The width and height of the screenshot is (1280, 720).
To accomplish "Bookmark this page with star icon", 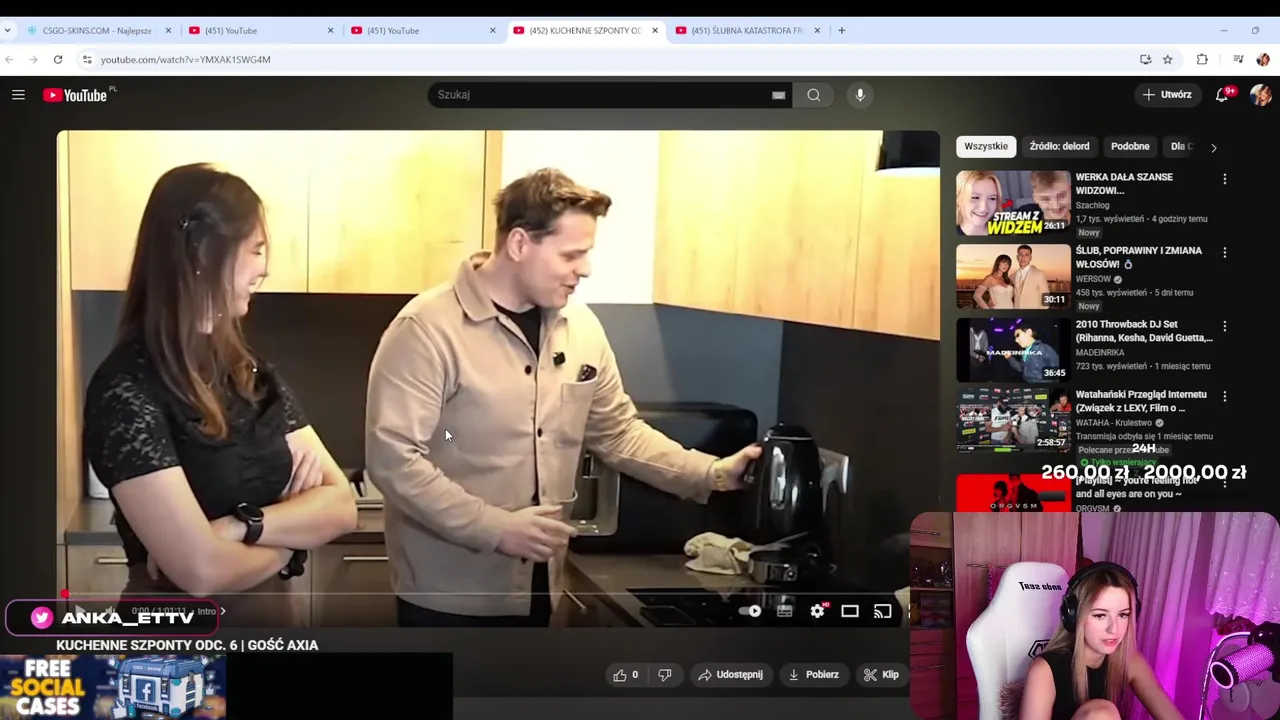I will click(x=1167, y=59).
